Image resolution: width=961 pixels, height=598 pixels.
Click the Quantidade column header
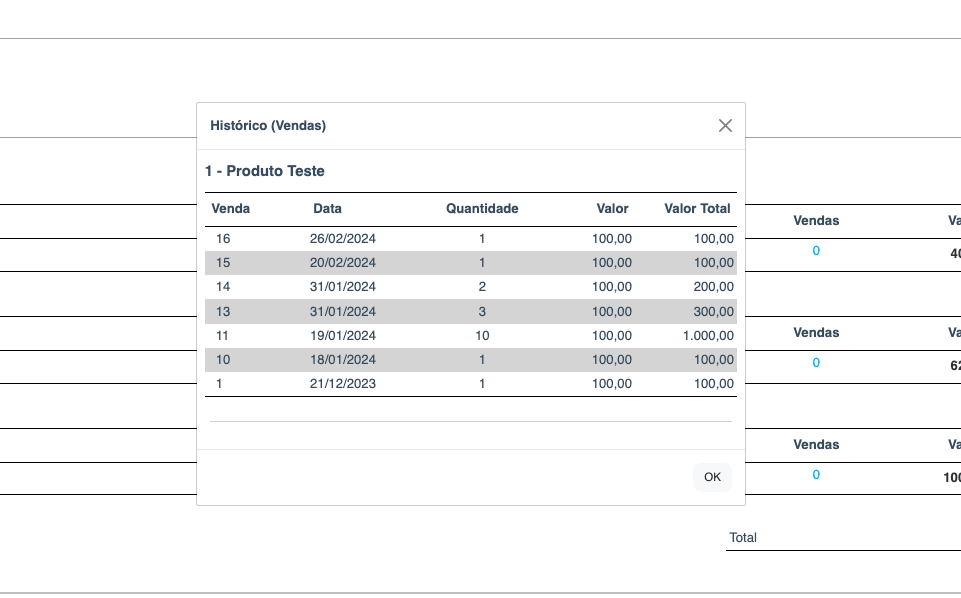[482, 209]
